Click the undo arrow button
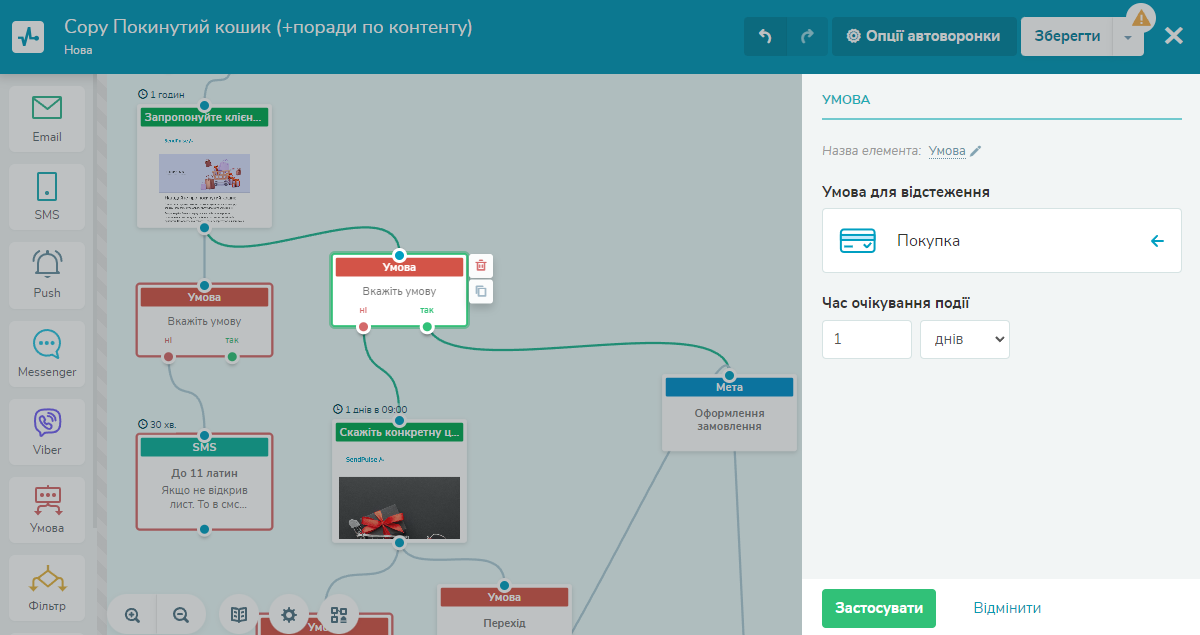This screenshot has height=635, width=1200. pyautogui.click(x=765, y=36)
